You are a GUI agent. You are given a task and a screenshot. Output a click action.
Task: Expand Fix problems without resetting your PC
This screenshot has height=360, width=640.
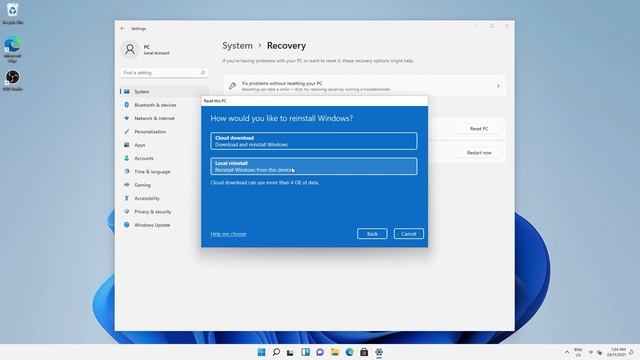click(364, 86)
